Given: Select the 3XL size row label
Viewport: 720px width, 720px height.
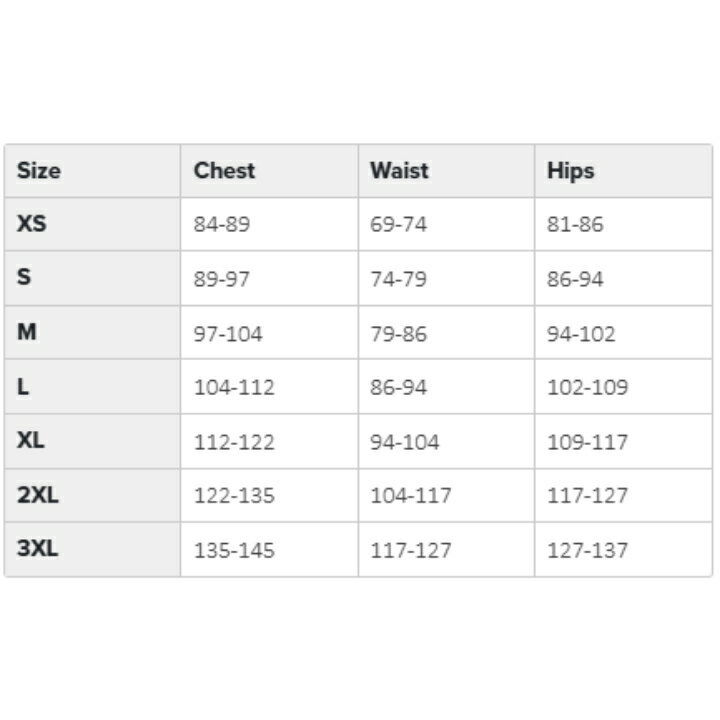Looking at the screenshot, I should tap(38, 549).
